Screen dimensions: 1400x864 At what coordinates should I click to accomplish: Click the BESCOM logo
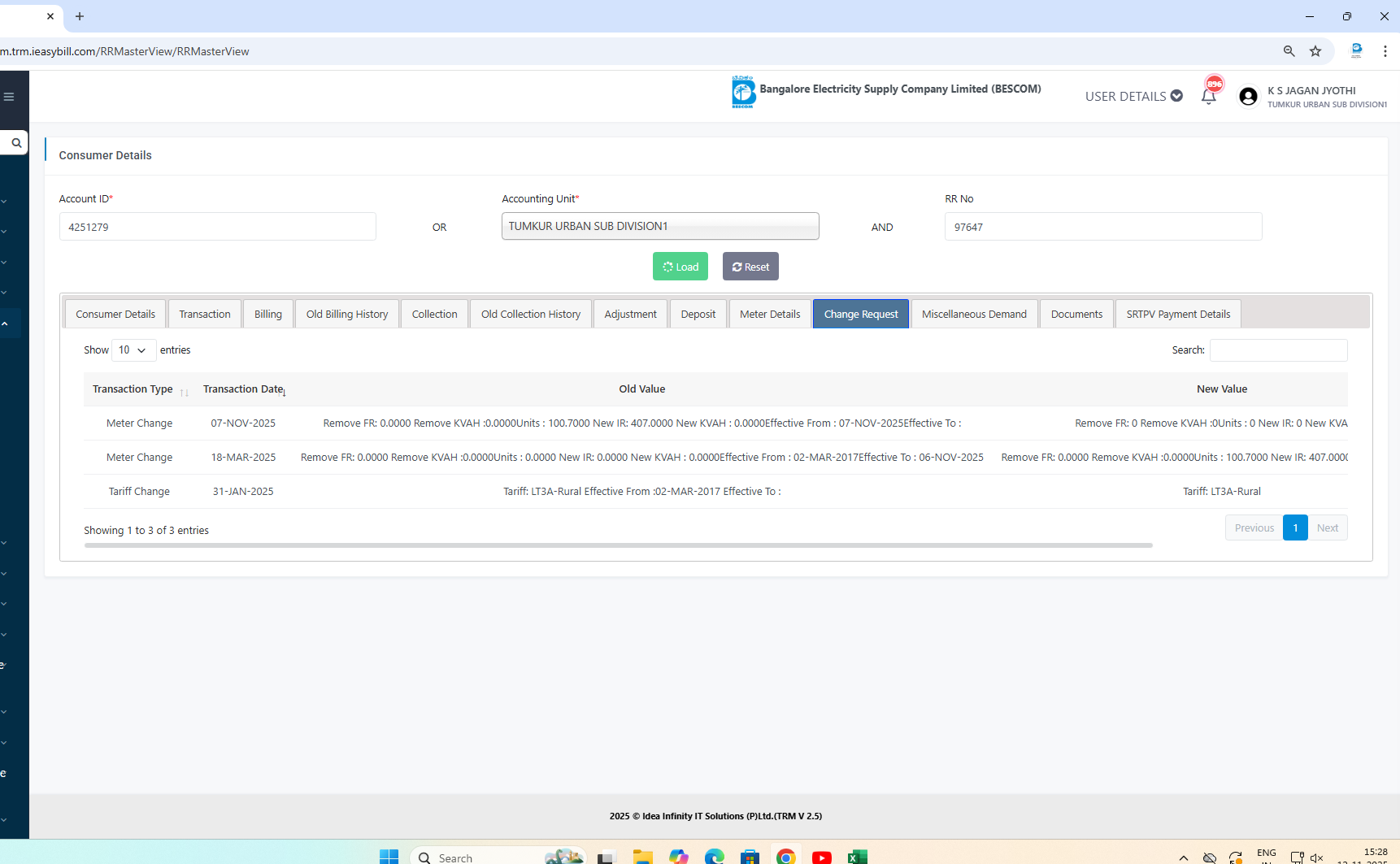tap(743, 92)
